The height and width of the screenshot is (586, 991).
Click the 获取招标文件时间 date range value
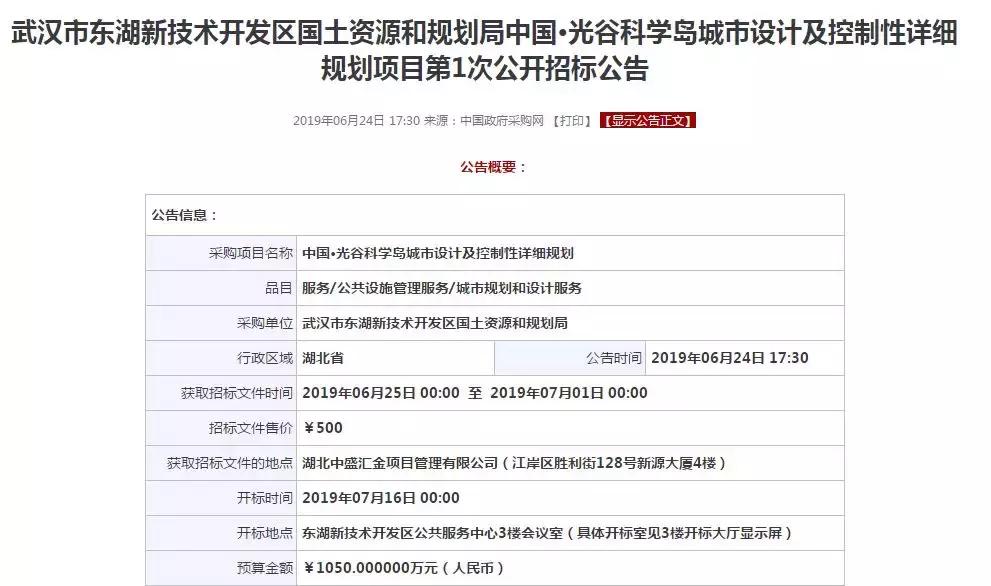click(470, 393)
